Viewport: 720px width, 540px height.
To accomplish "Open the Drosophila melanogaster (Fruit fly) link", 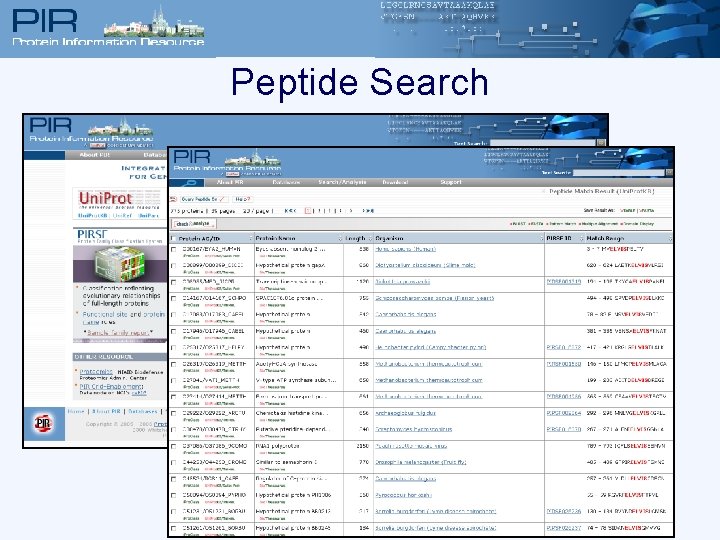I will click(x=421, y=462).
